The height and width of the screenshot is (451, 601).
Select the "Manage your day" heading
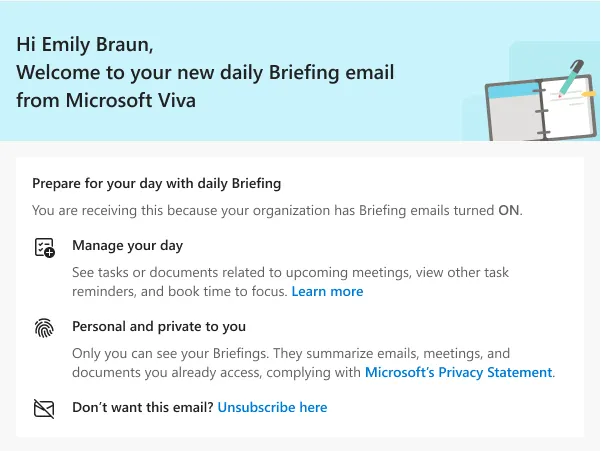[127, 245]
